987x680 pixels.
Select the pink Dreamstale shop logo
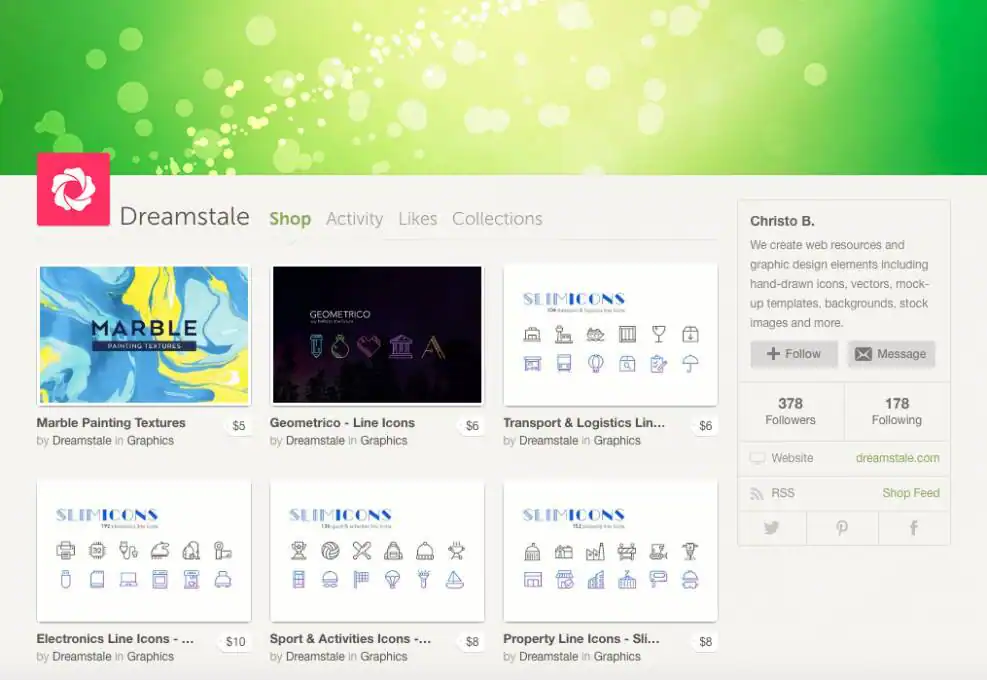pos(73,190)
